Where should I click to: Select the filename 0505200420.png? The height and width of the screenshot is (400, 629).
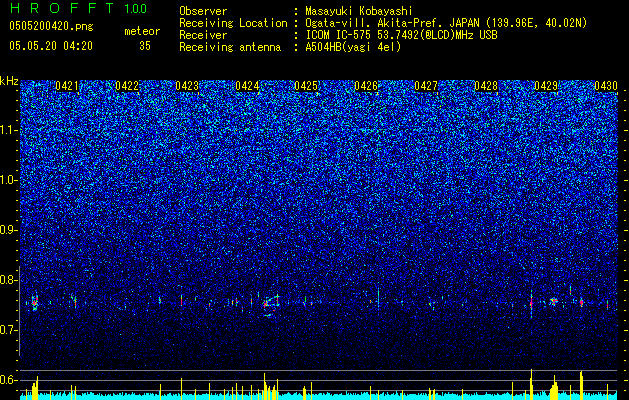point(51,27)
